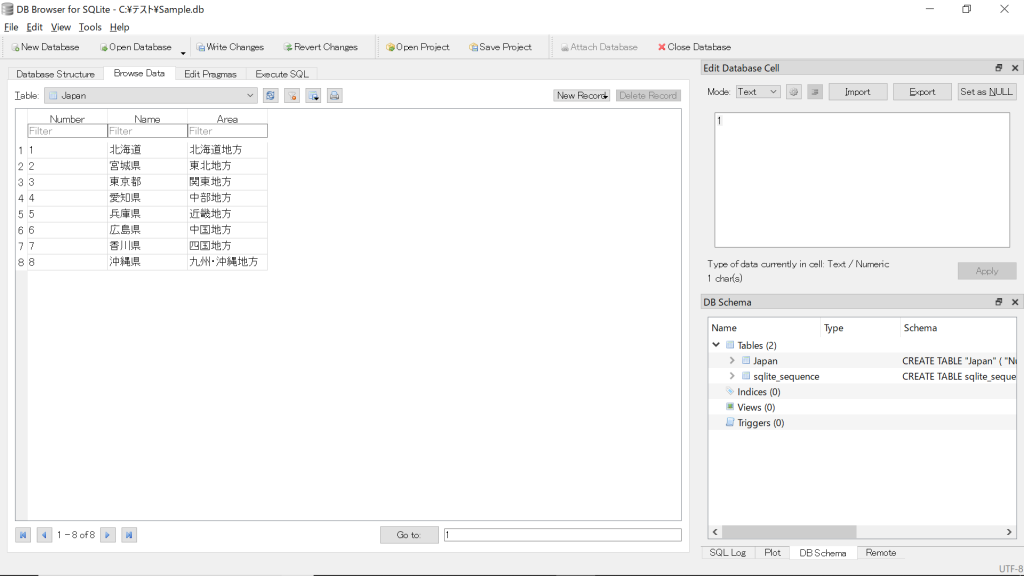Screen dimensions: 1024x576
Task: Click the clear all filters icon
Action: [x=292, y=95]
